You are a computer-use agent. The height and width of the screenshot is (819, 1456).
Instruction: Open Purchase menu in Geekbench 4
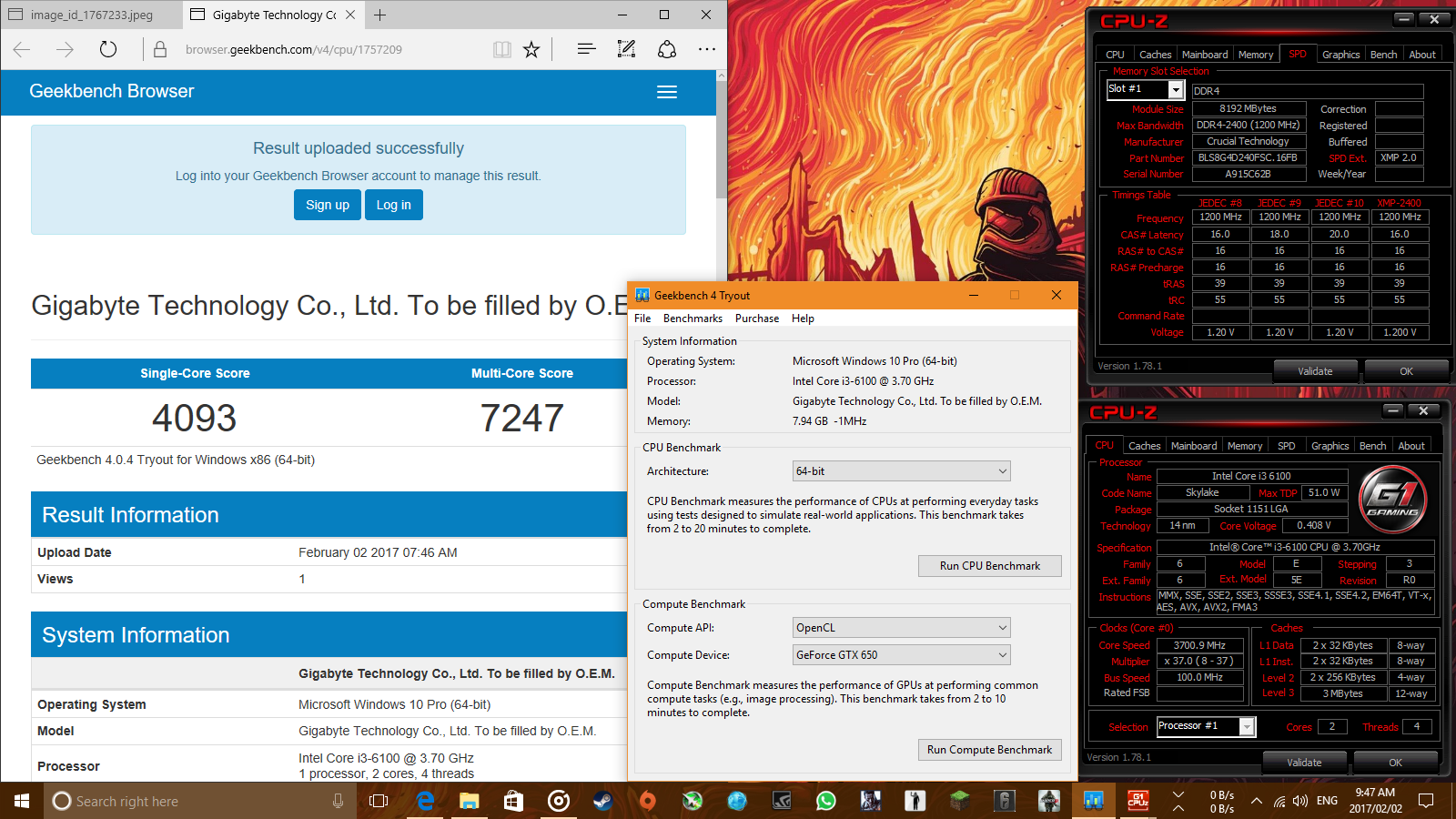coord(757,318)
